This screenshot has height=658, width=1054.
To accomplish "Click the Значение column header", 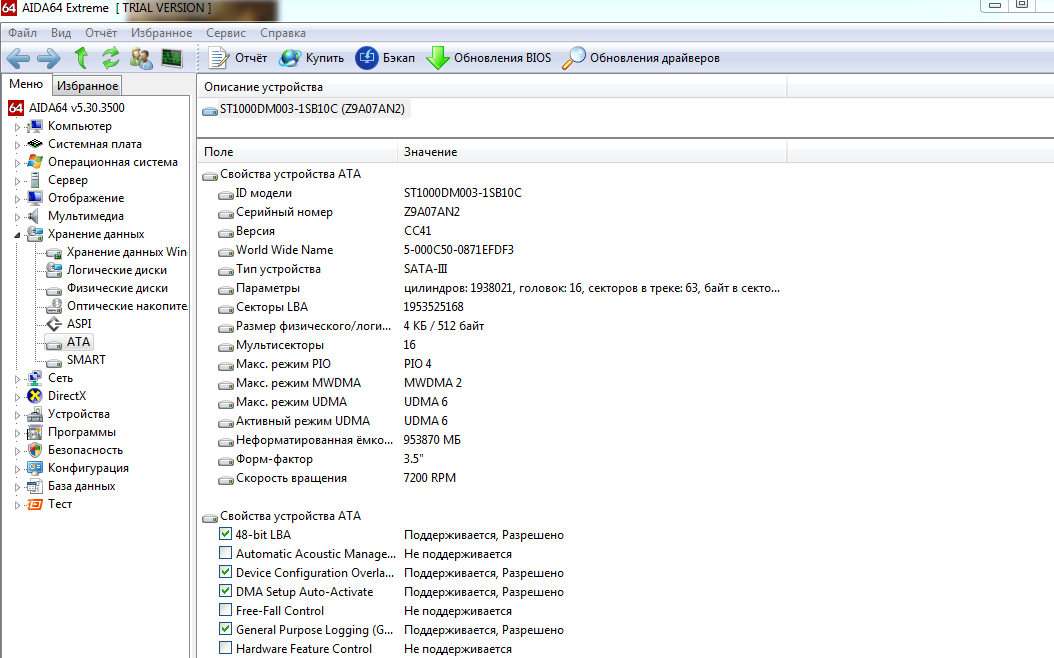I will (592, 152).
